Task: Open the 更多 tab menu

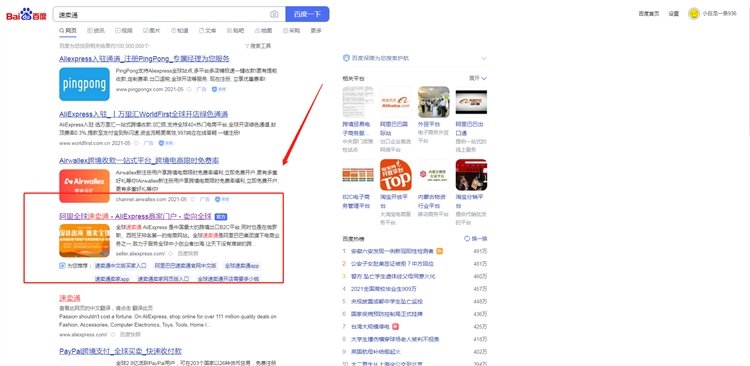Action: (x=316, y=31)
